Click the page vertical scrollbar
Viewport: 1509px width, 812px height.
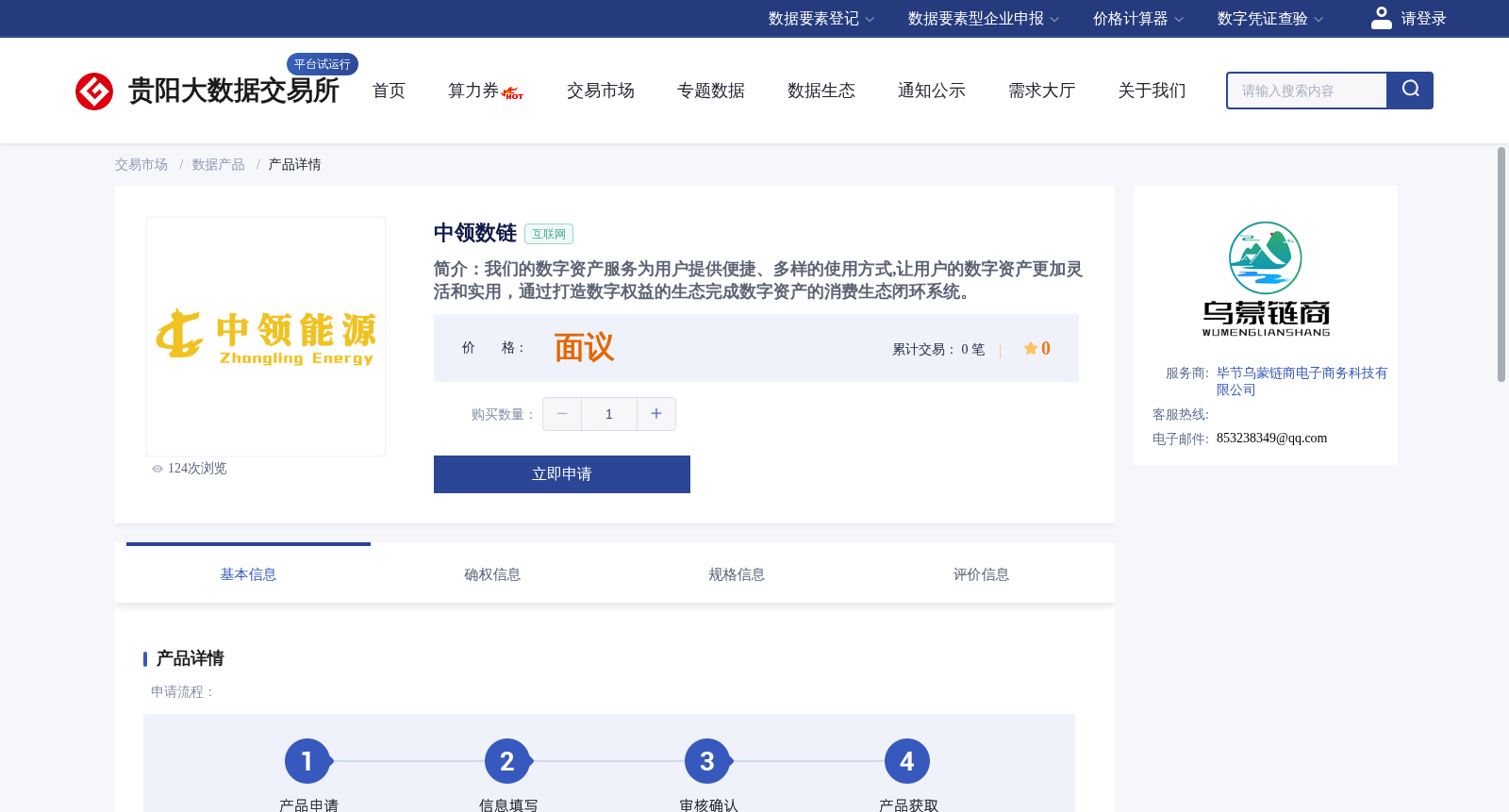(1501, 264)
